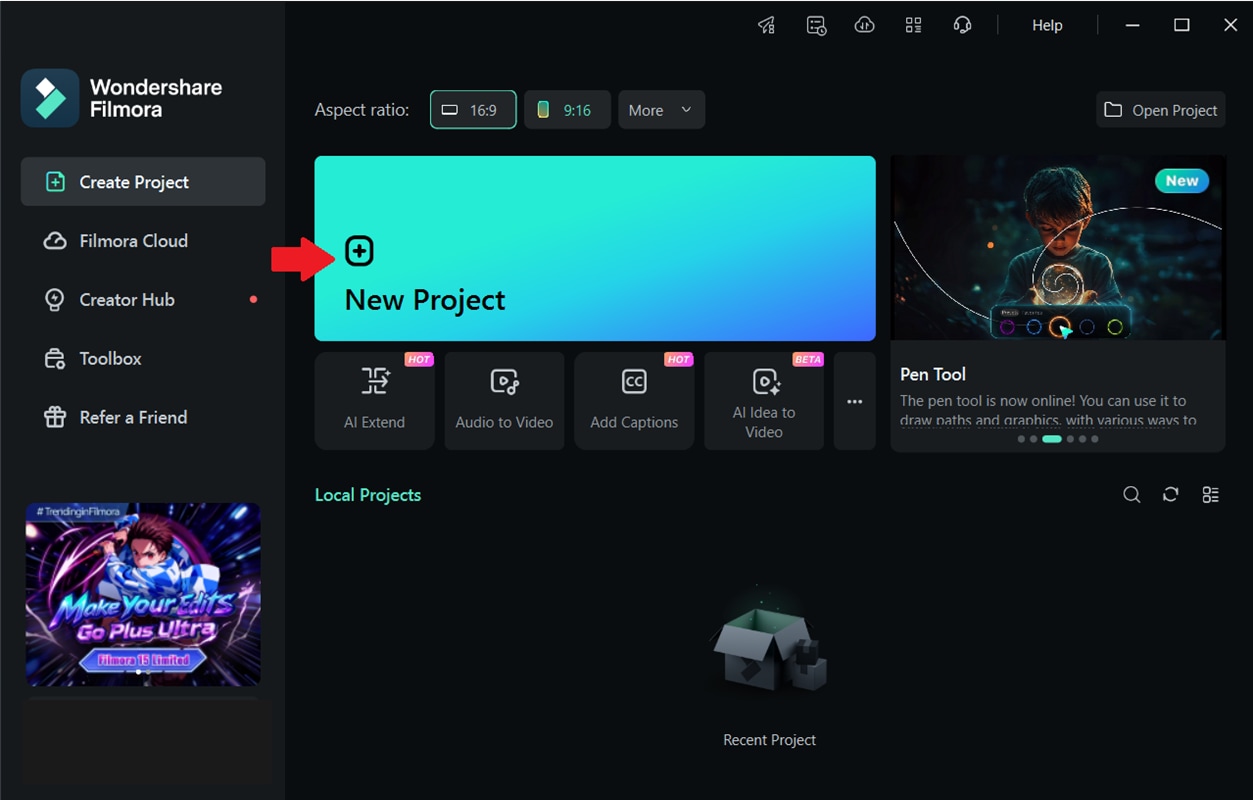
Task: Select Create Project in the sidebar
Action: click(143, 182)
